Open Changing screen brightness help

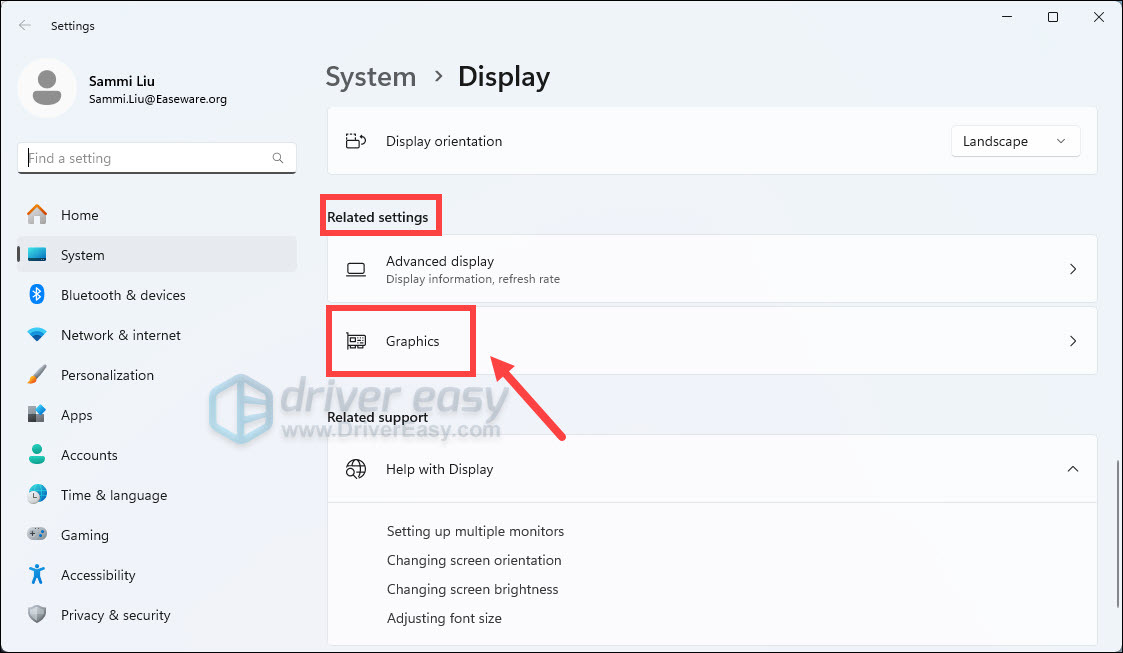tap(472, 589)
